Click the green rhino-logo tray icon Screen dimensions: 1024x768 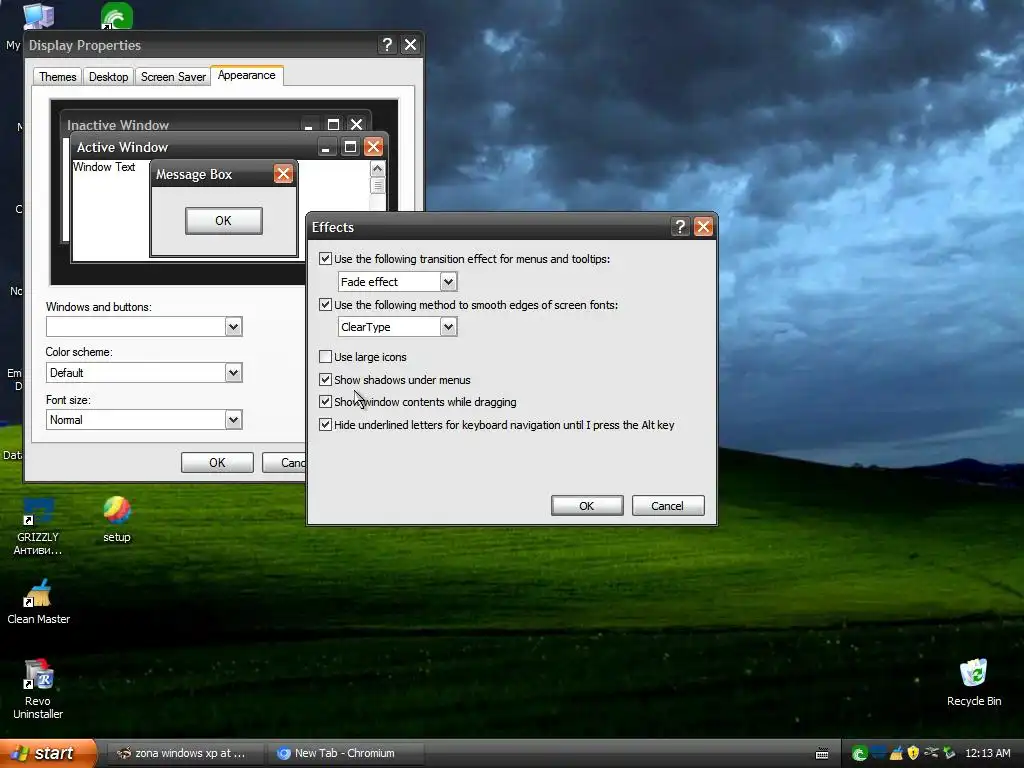[859, 754]
